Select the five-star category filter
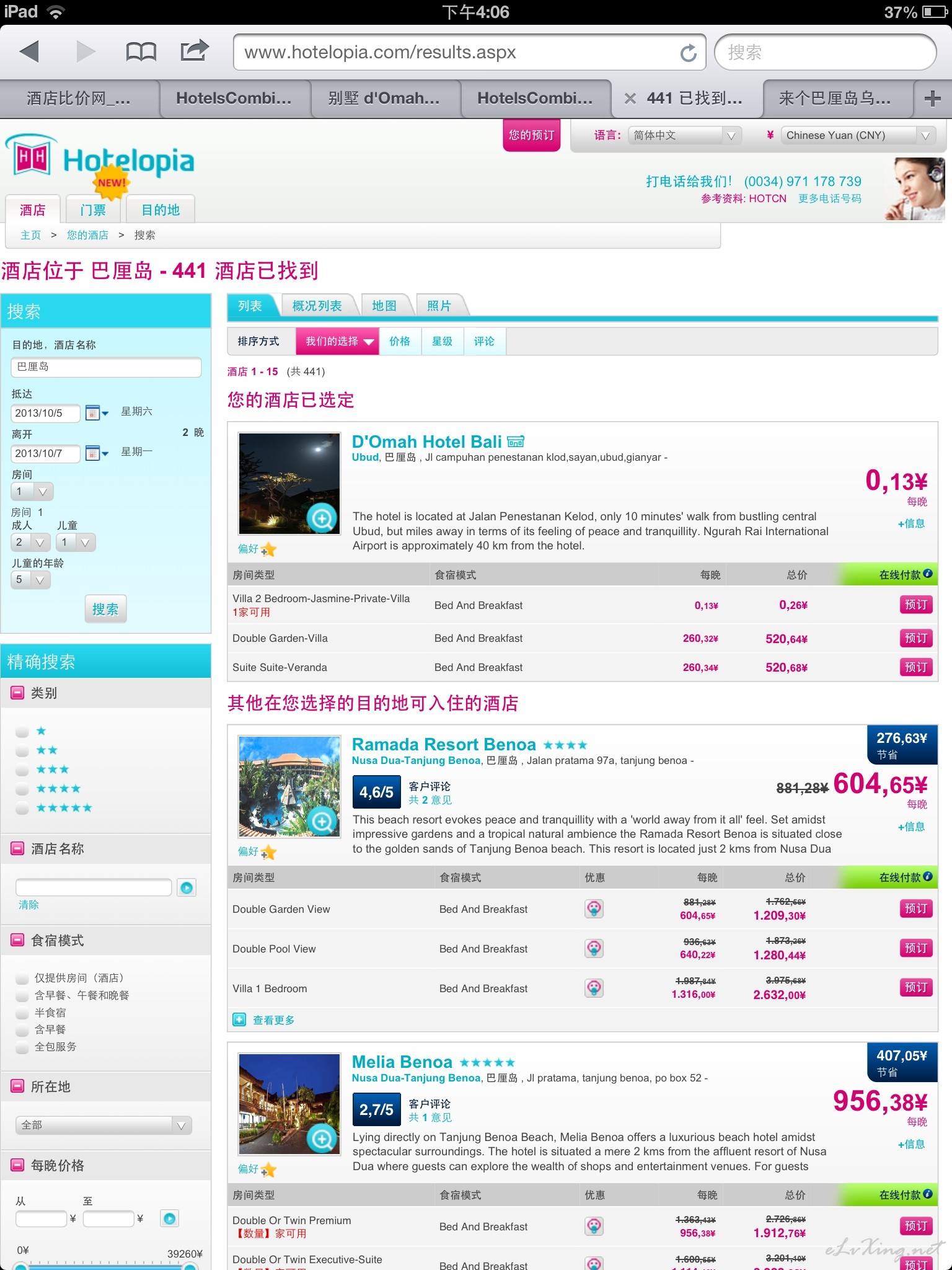952x1270 pixels. click(x=22, y=809)
